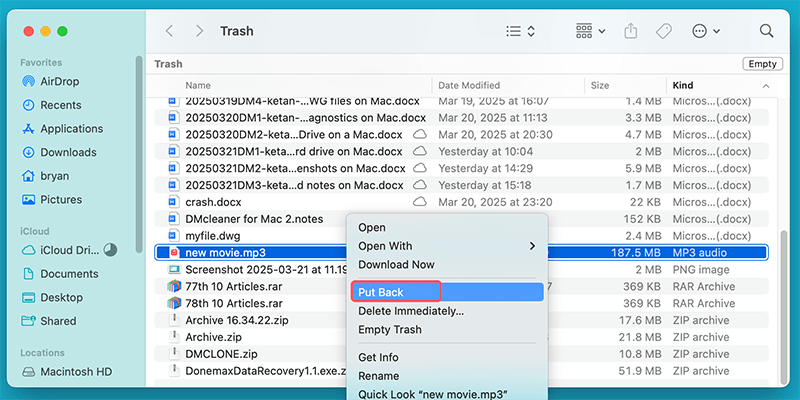
Task: Select 78th 10 Articles.rar
Action: (234, 303)
